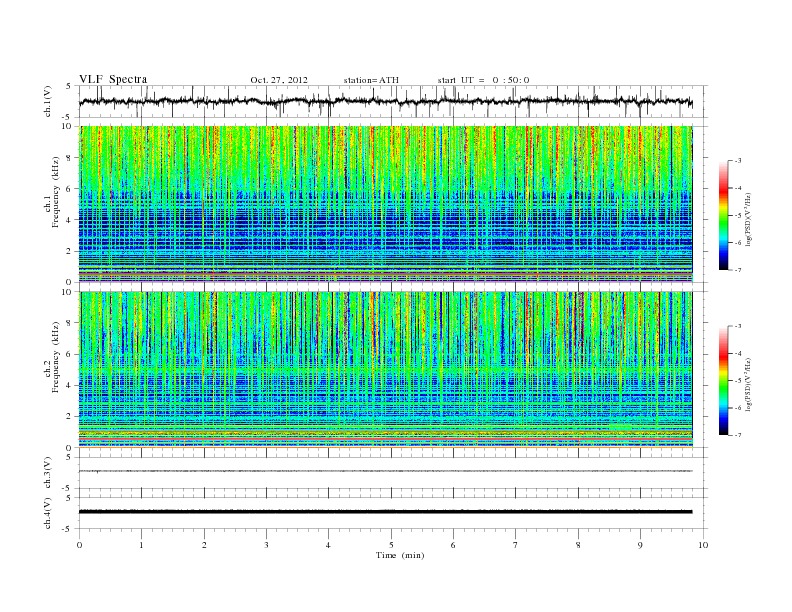The height and width of the screenshot is (612, 792).
Task: Click the "5" minute tick label
Action: pyautogui.click(x=391, y=545)
